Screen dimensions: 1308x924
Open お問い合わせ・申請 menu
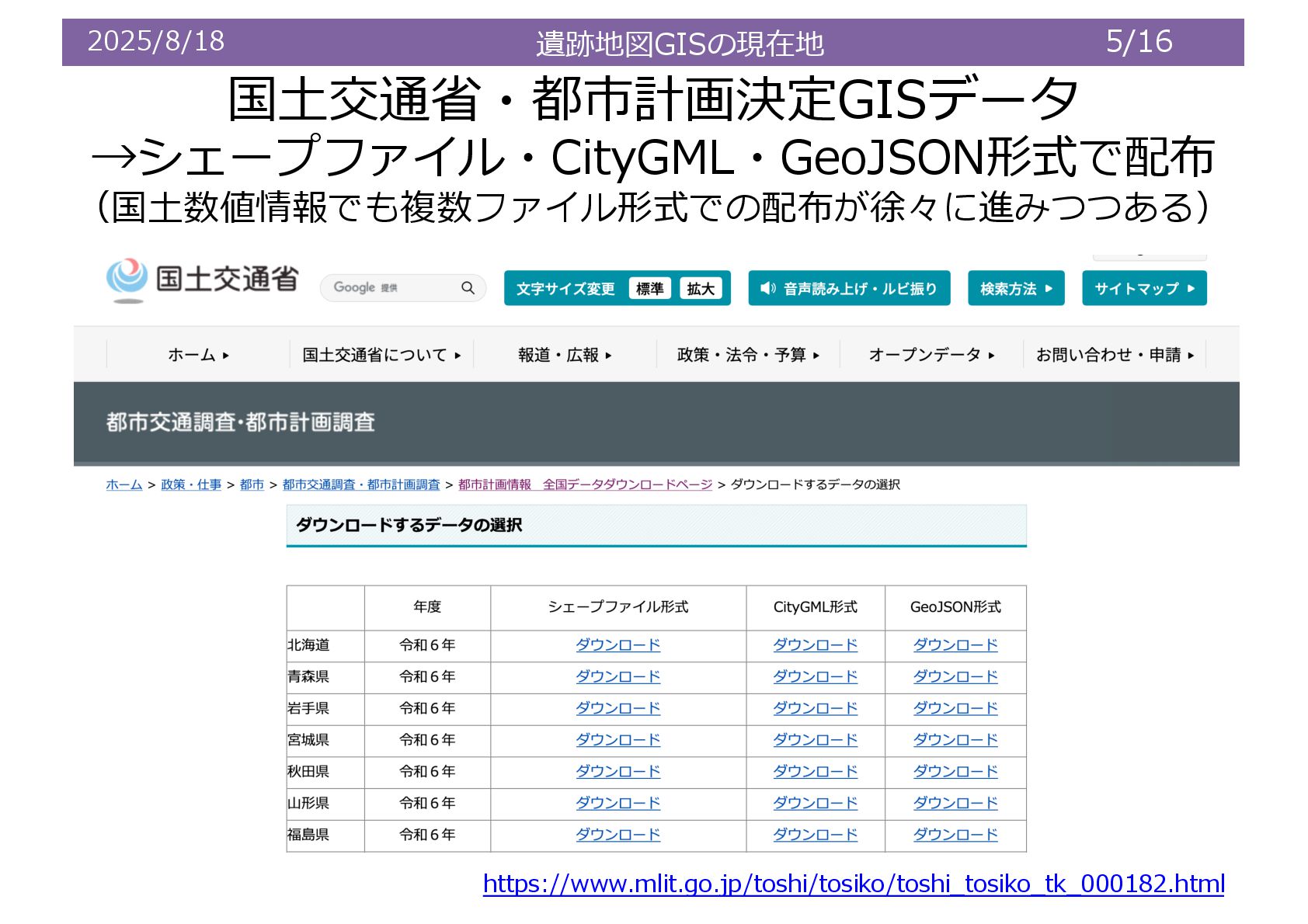point(1115,355)
